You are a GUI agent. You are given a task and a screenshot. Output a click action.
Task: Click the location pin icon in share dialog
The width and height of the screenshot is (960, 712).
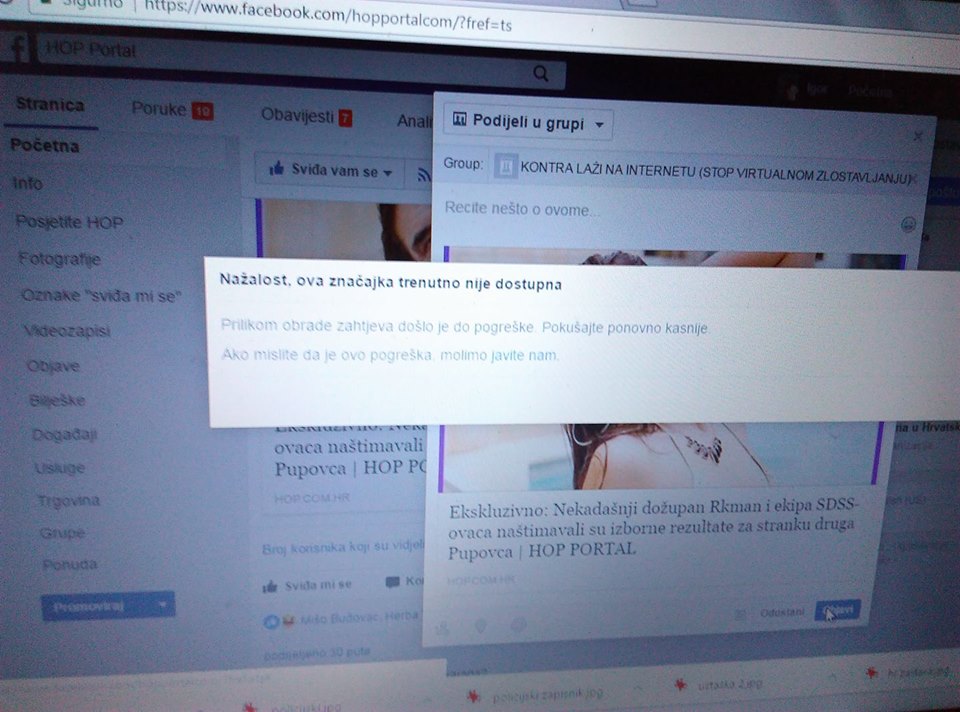click(x=481, y=626)
